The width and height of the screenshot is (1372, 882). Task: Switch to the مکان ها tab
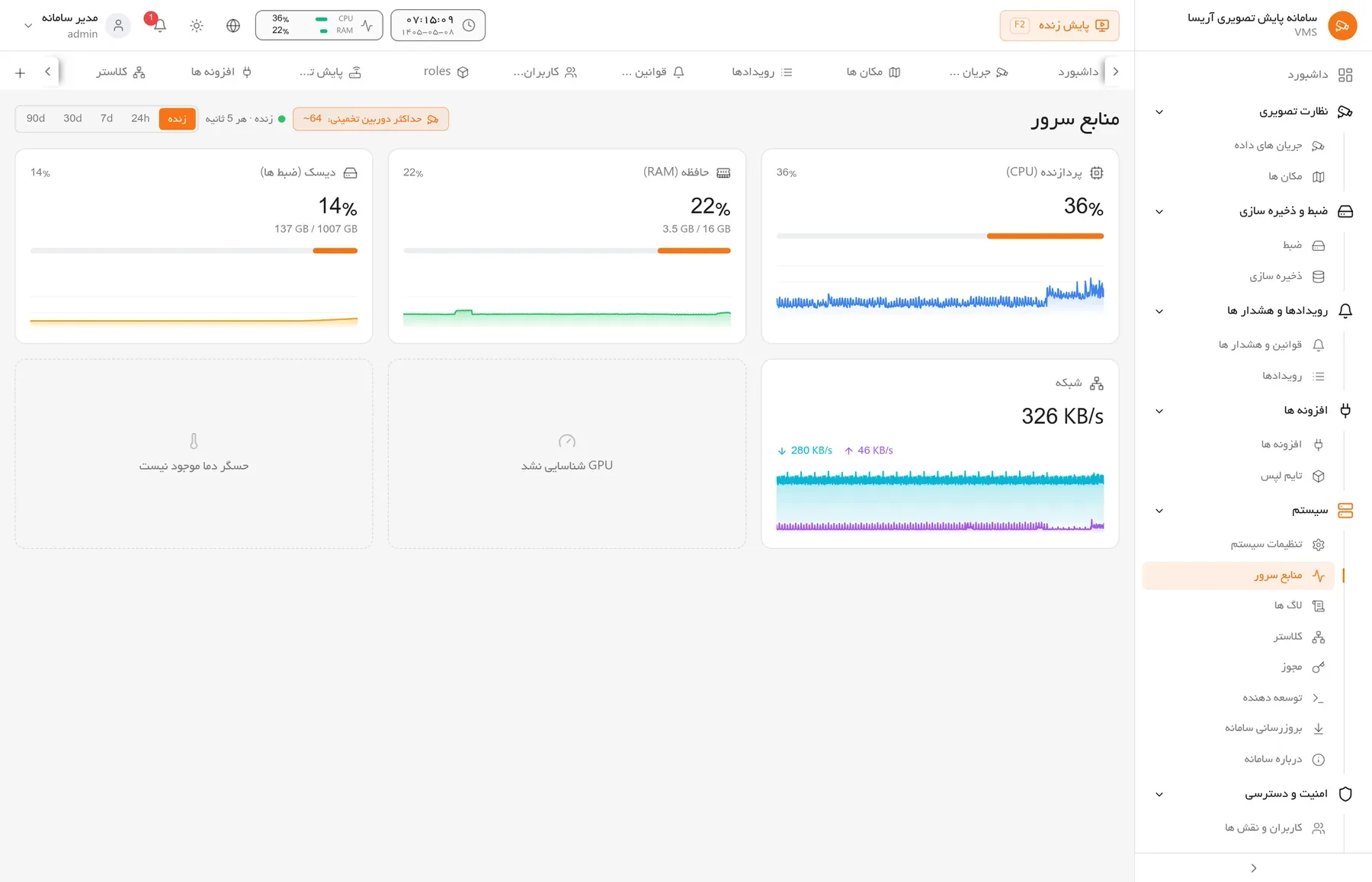pos(874,72)
